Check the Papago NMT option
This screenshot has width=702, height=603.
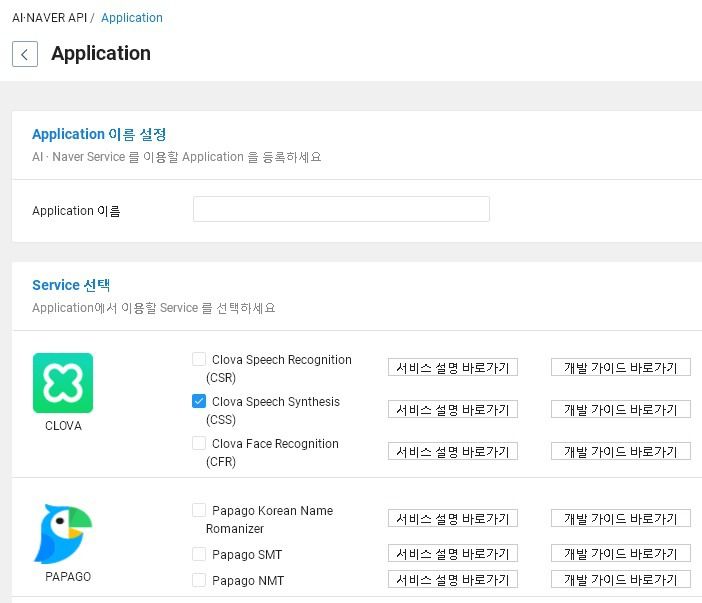(x=199, y=580)
